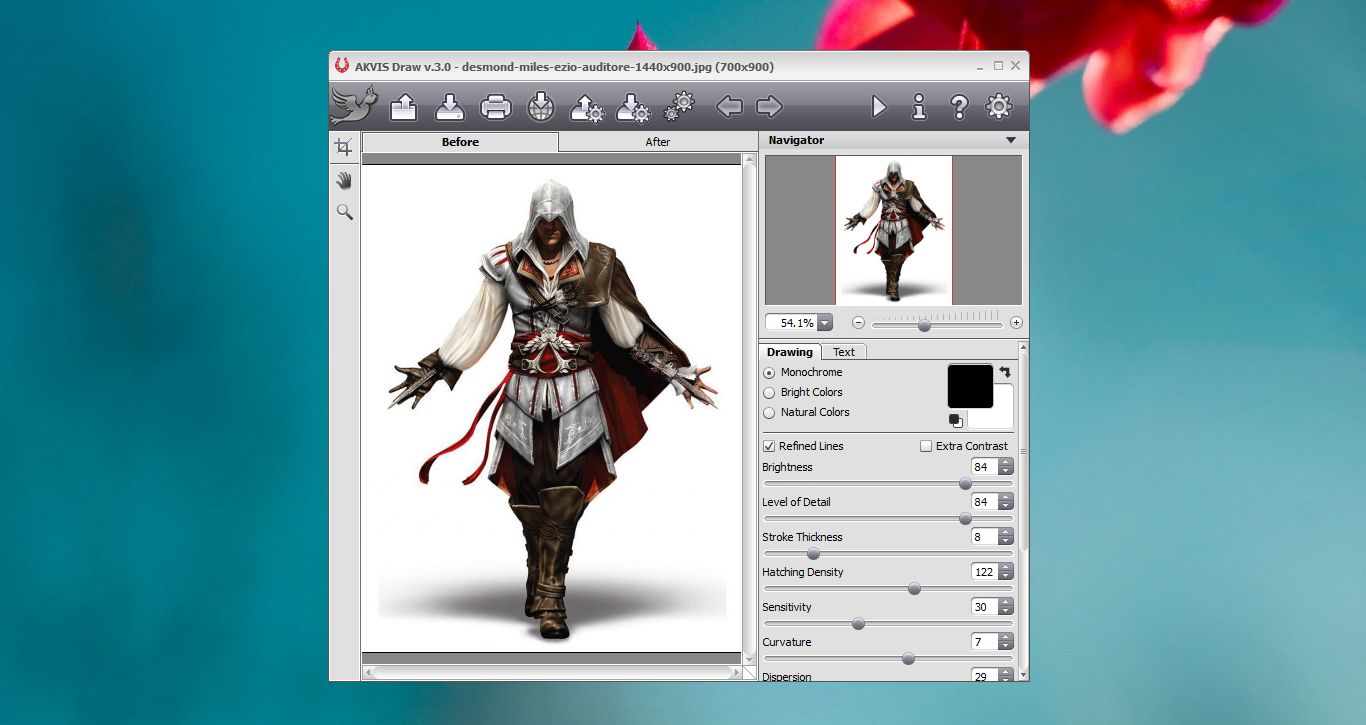Redo with the right arrow icon
Viewport: 1366px width, 725px height.
(x=769, y=106)
